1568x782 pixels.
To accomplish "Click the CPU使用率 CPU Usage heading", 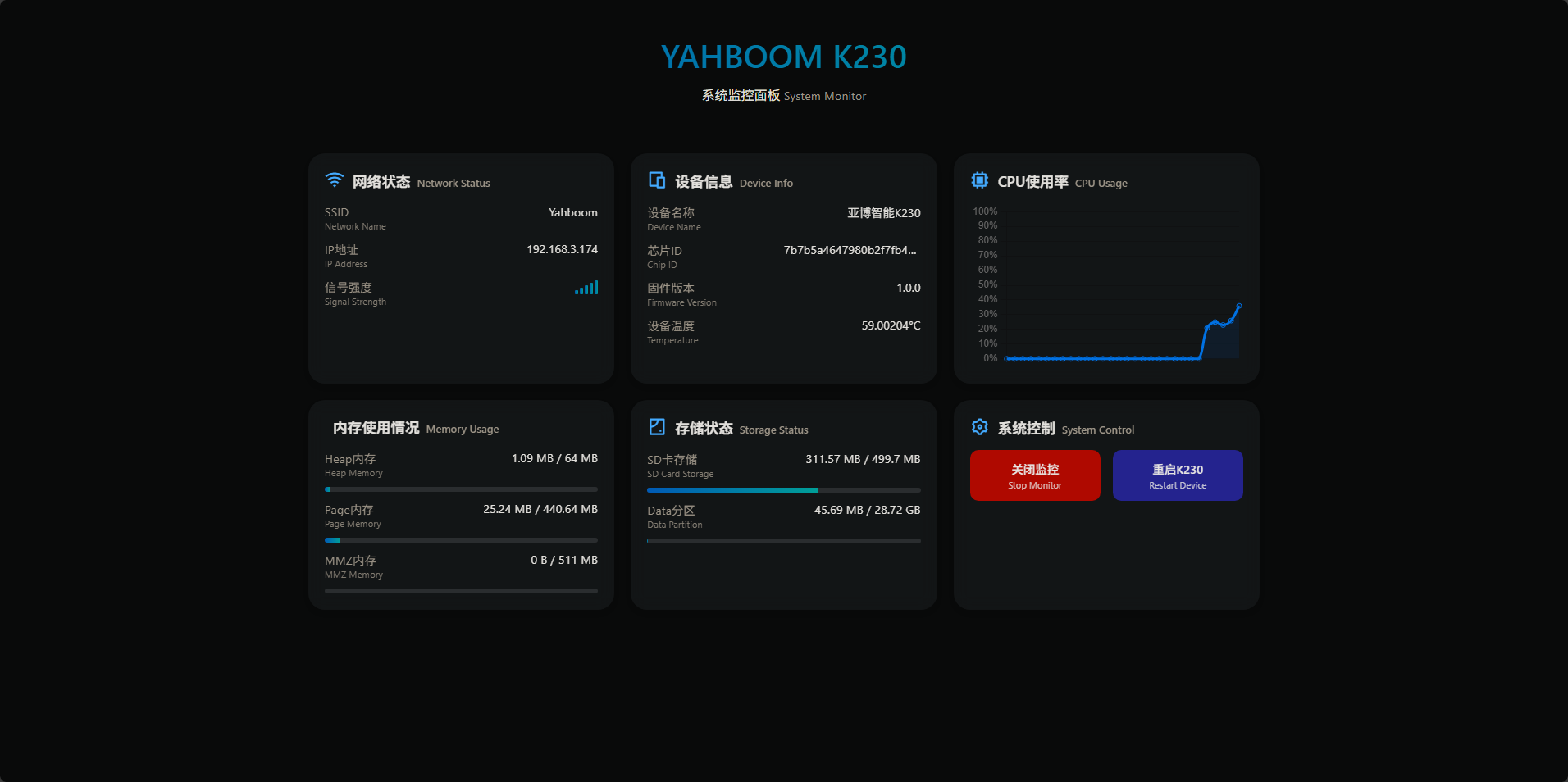I will [x=1063, y=182].
